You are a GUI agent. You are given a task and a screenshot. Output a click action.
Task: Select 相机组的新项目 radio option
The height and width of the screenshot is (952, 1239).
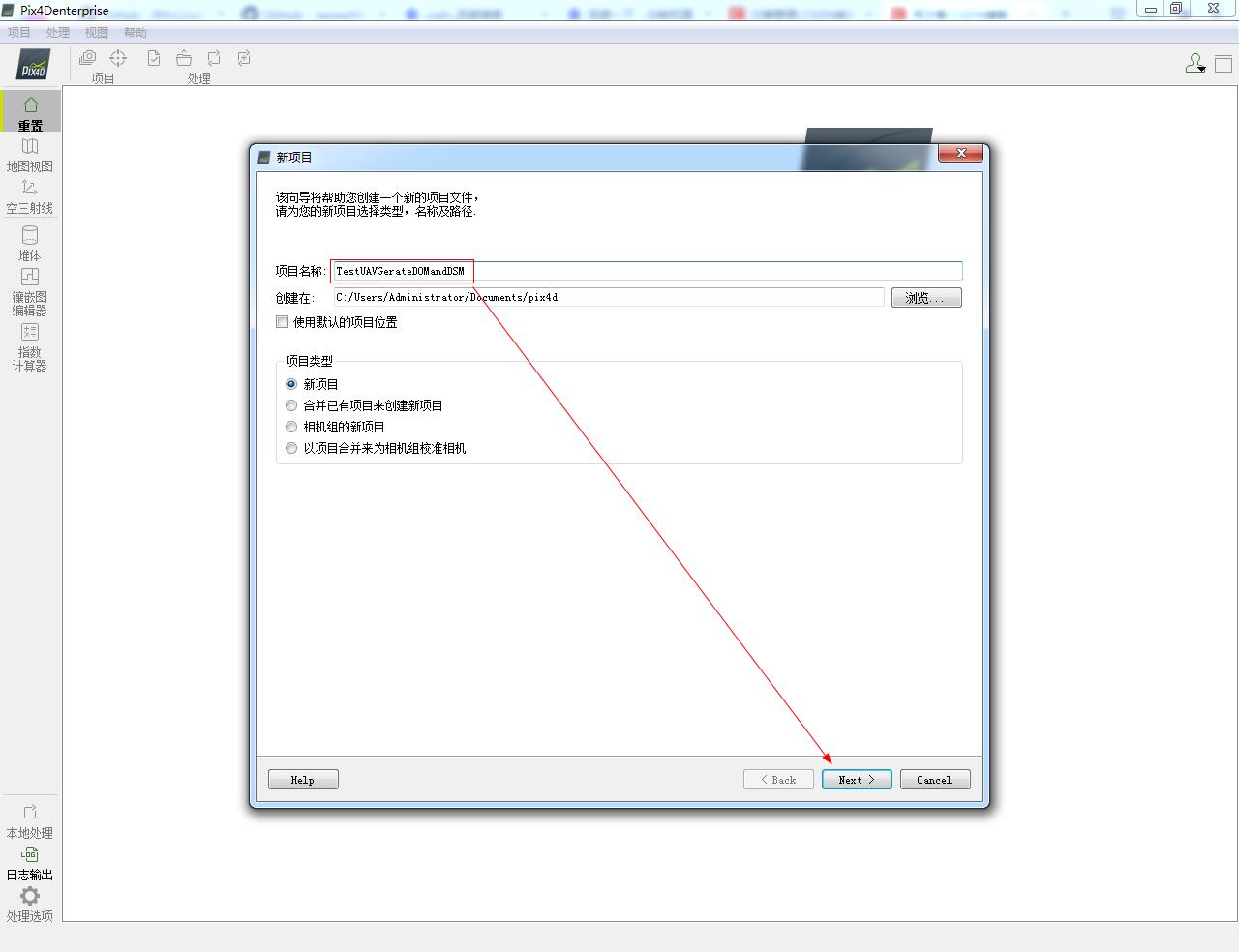pyautogui.click(x=291, y=427)
